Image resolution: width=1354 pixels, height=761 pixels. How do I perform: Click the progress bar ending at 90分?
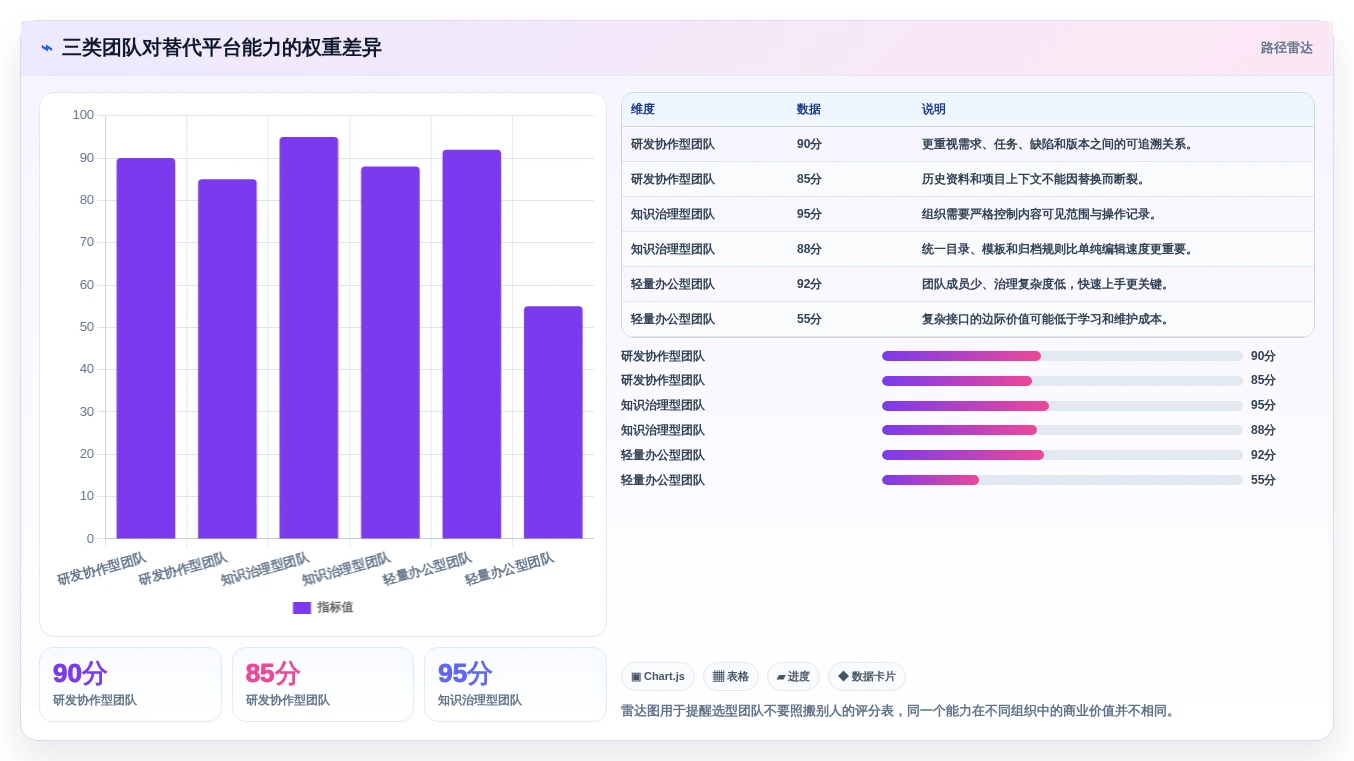(1062, 356)
